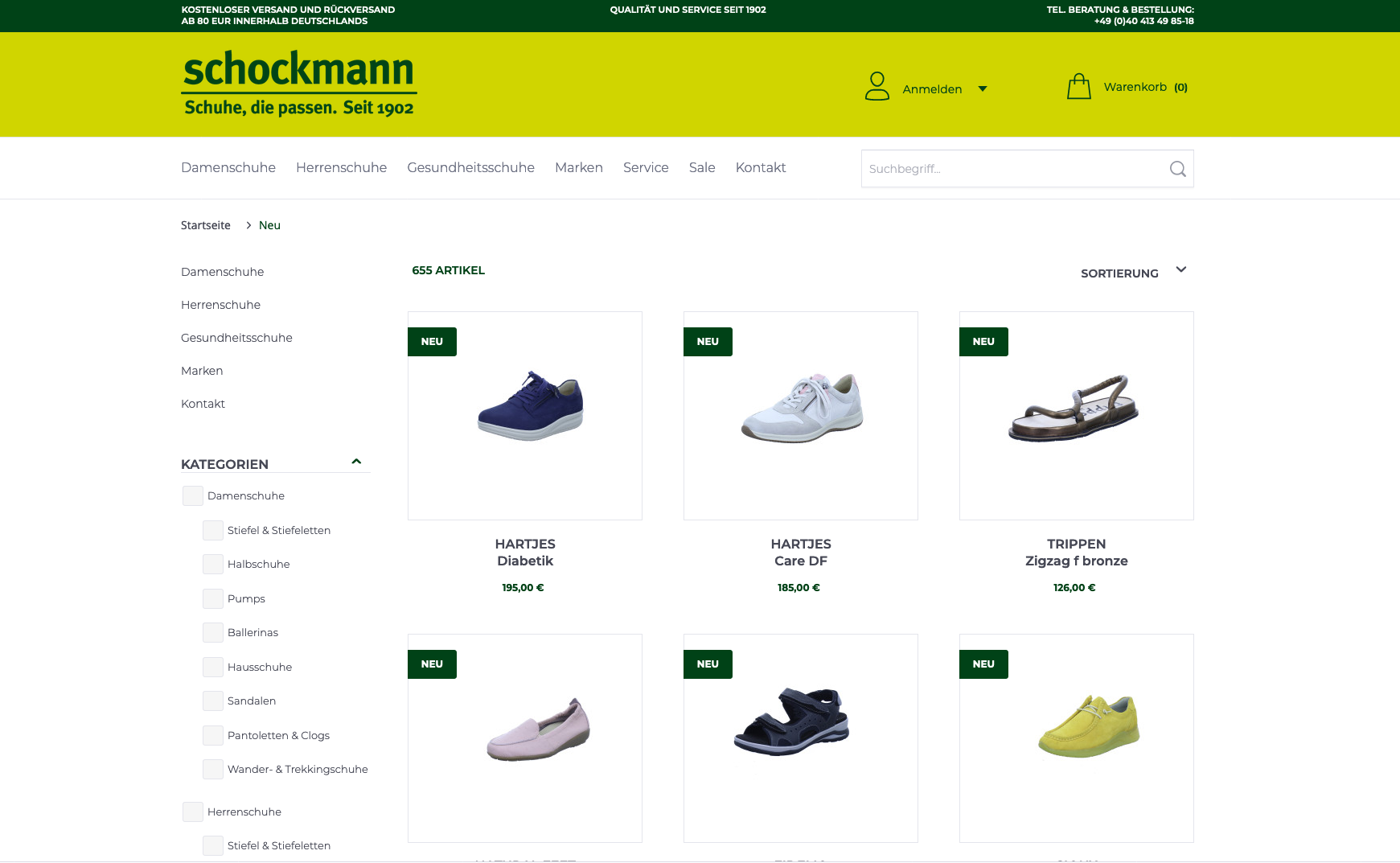The height and width of the screenshot is (863, 1400).
Task: Enable the Pumps filter checkbox
Action: pos(213,599)
